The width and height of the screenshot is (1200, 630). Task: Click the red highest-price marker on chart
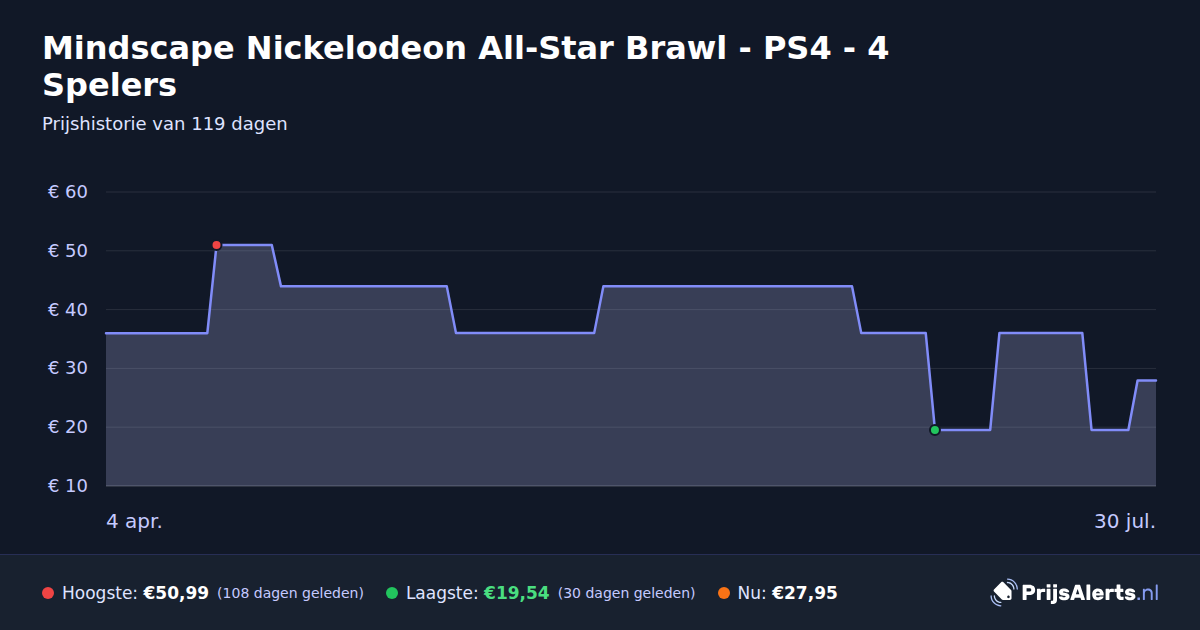tap(216, 245)
